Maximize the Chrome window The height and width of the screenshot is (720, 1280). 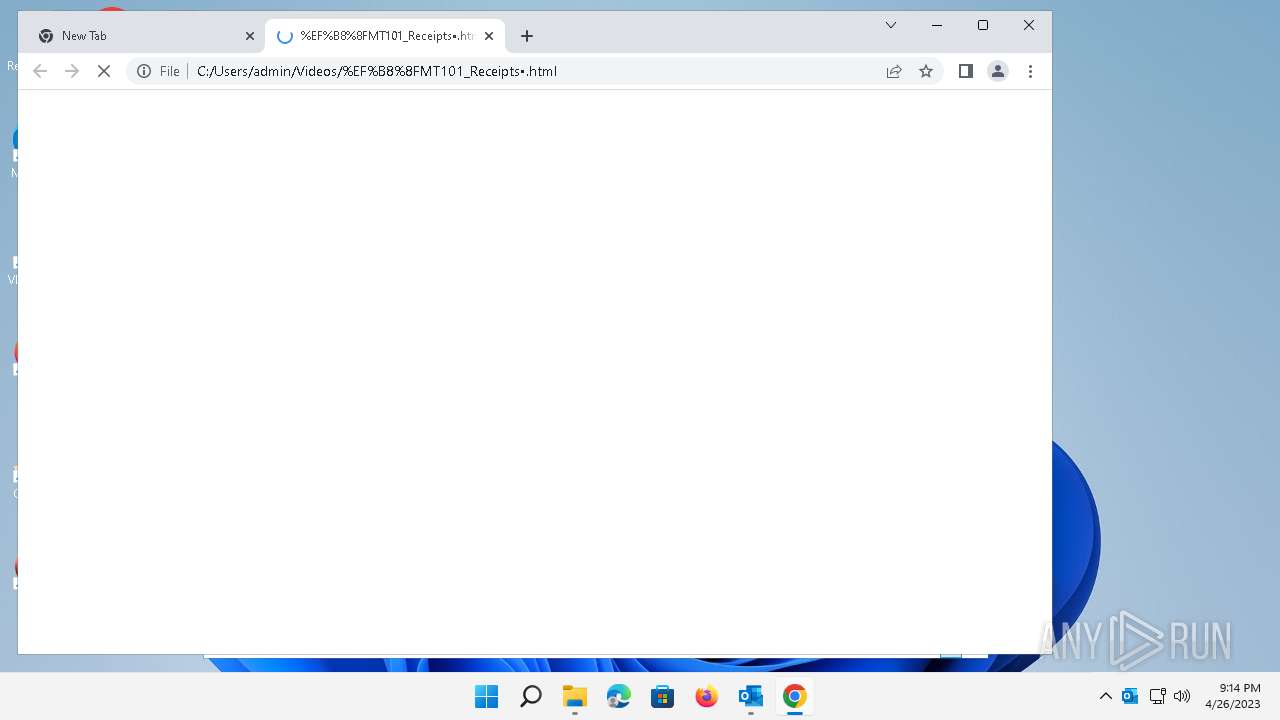pyautogui.click(x=983, y=25)
